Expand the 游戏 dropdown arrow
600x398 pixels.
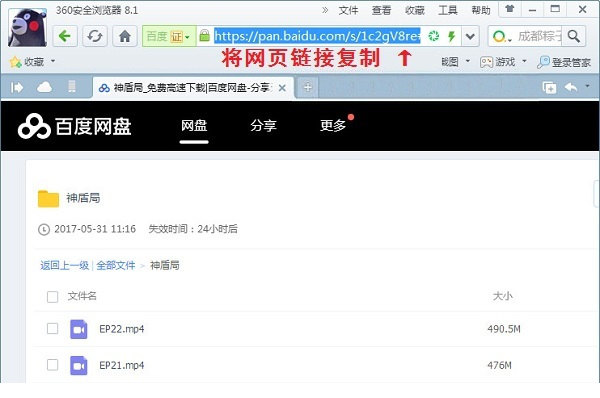tap(524, 61)
